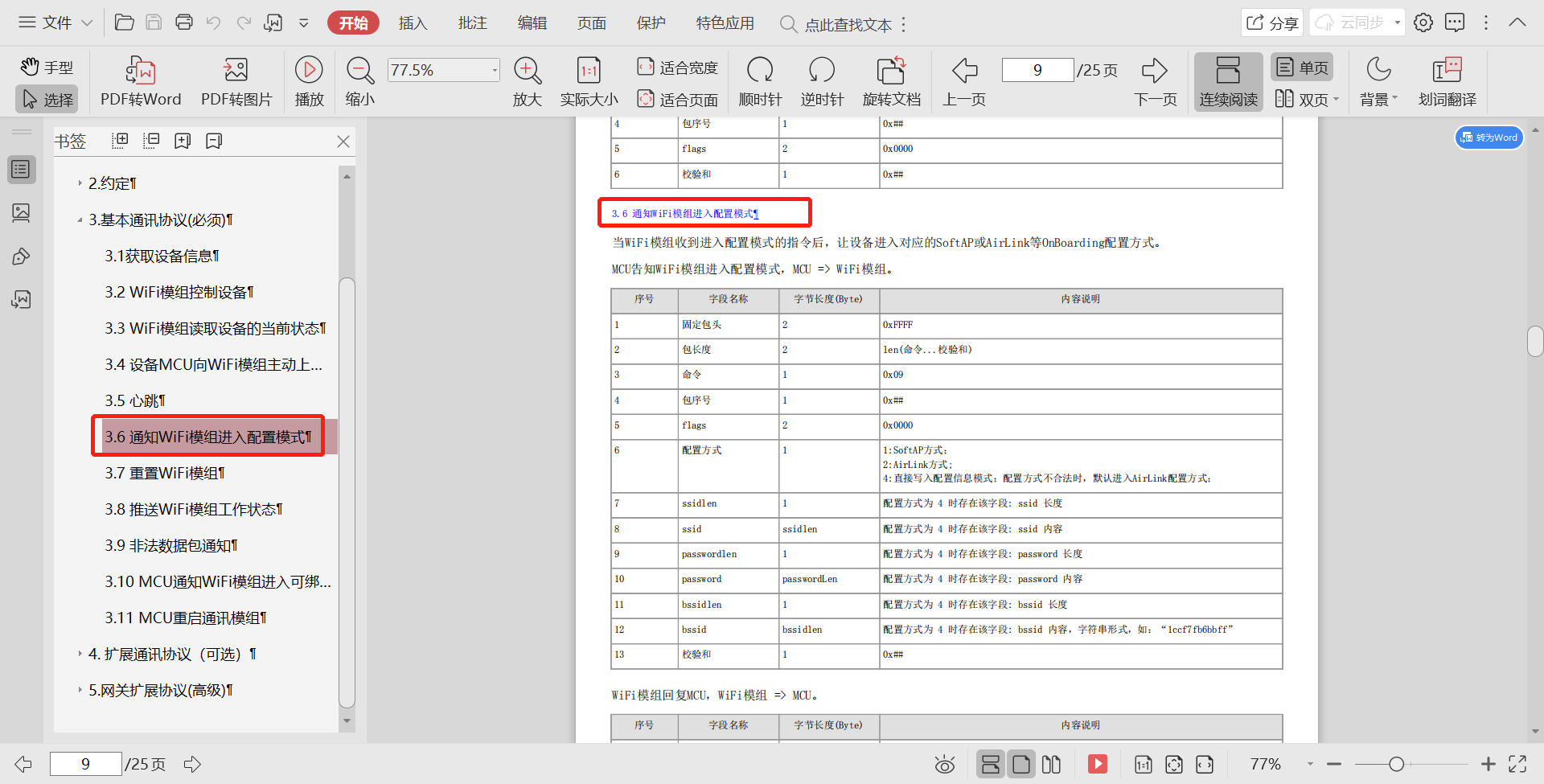Image resolution: width=1544 pixels, height=784 pixels.
Task: Click the 分享 share button
Action: pyautogui.click(x=1271, y=23)
